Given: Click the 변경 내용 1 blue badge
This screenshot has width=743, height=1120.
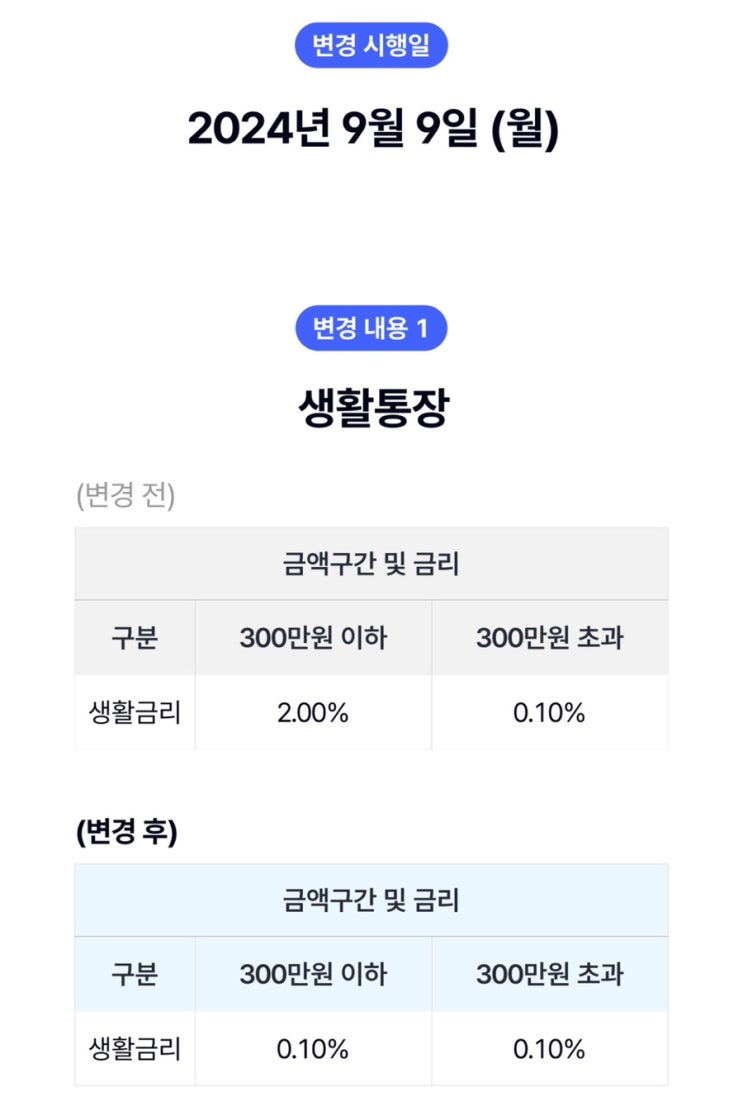Looking at the screenshot, I should pyautogui.click(x=371, y=328).
